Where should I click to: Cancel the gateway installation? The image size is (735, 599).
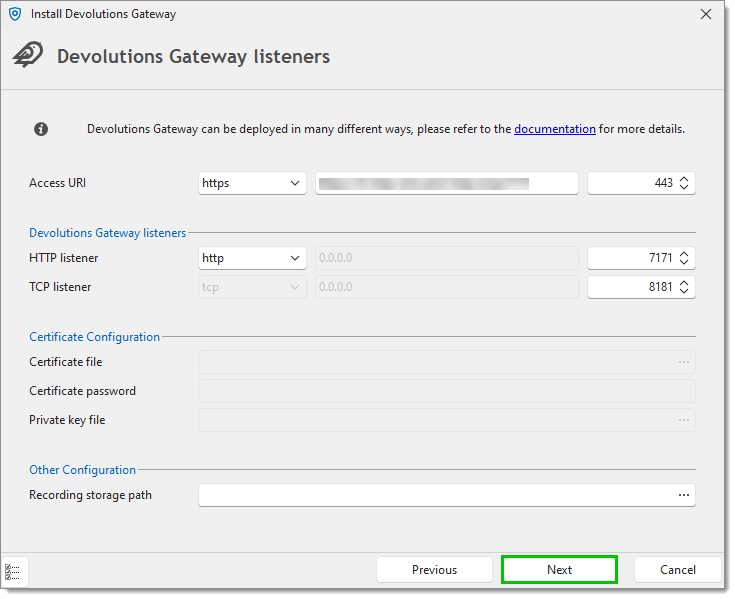[679, 571]
